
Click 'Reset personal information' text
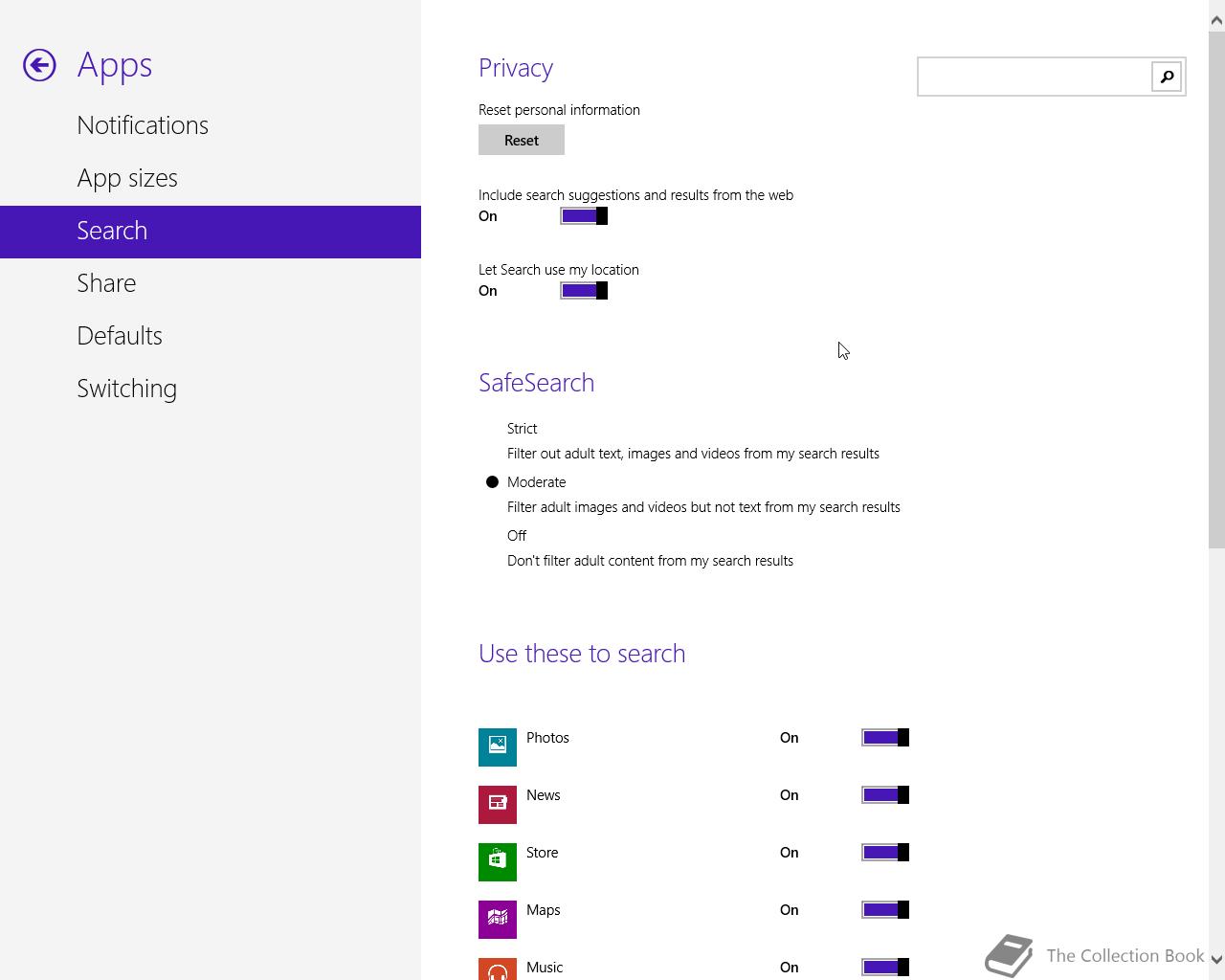[559, 110]
